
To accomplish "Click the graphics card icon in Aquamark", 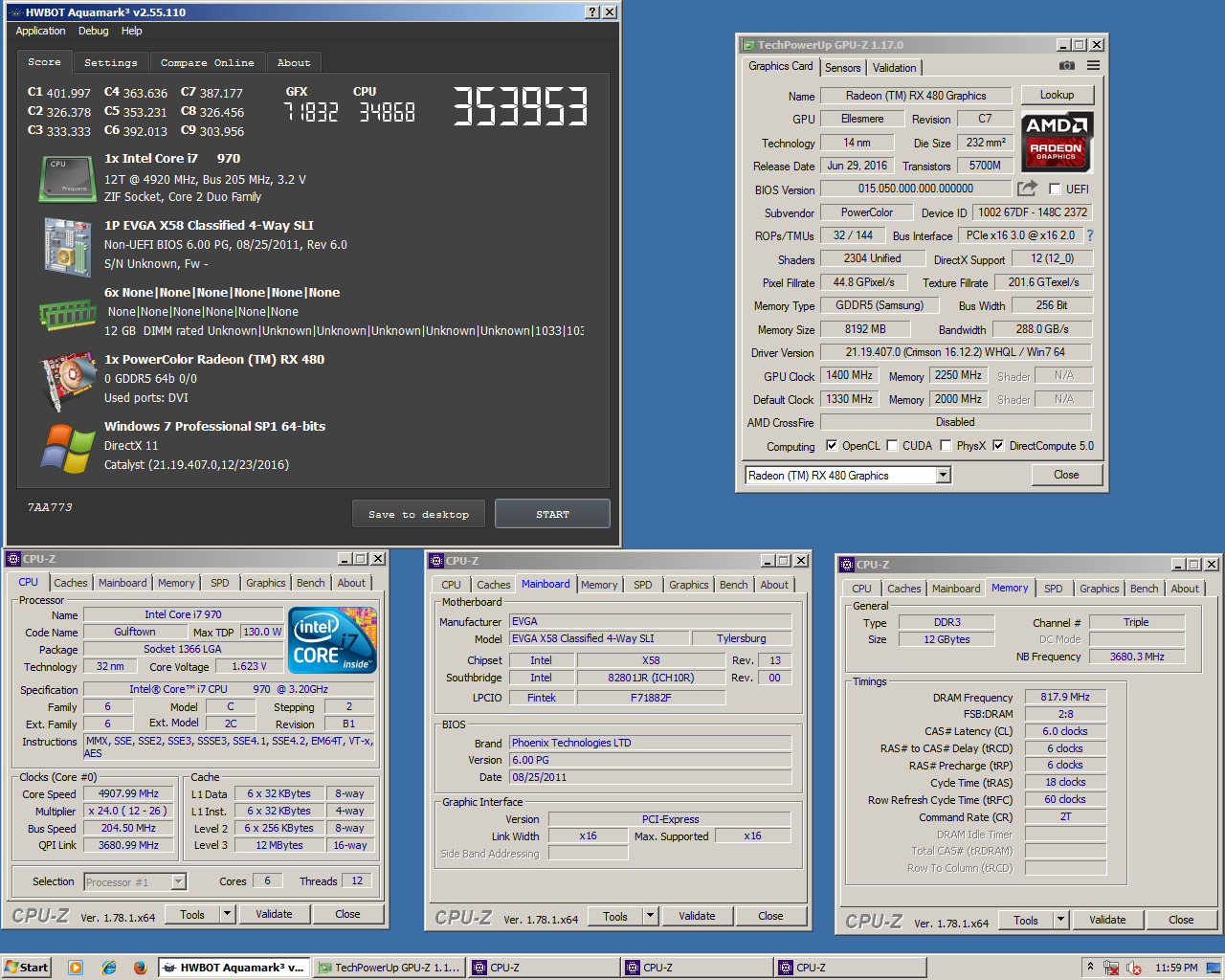I will pos(67,381).
